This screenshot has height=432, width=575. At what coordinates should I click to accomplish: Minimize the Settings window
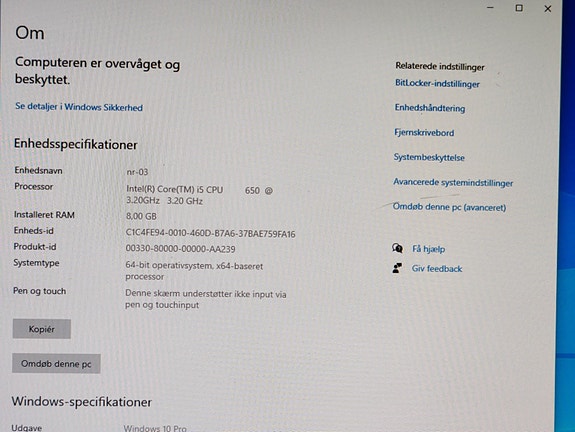[490, 8]
